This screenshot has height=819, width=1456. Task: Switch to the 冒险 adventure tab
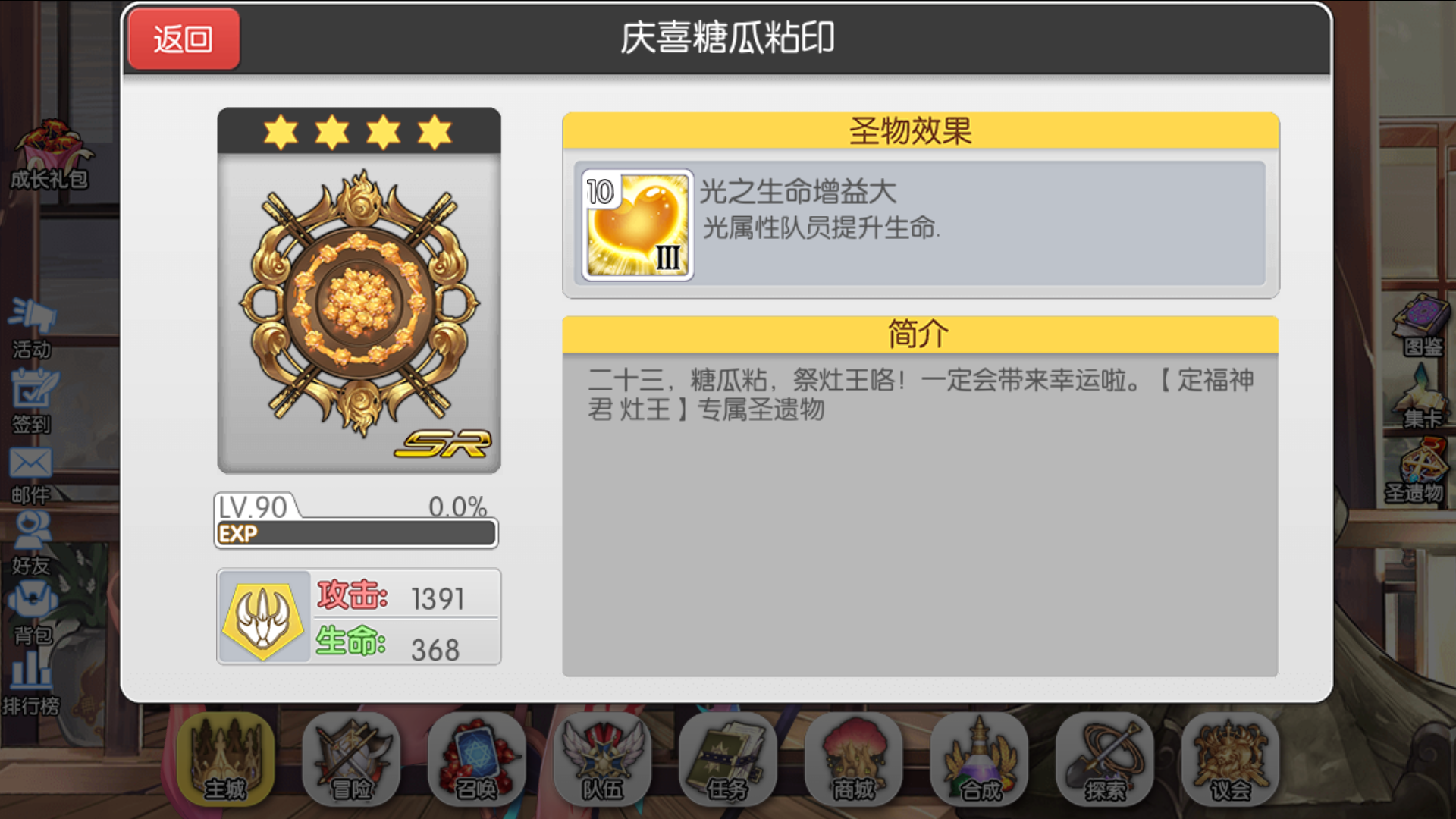[x=351, y=758]
